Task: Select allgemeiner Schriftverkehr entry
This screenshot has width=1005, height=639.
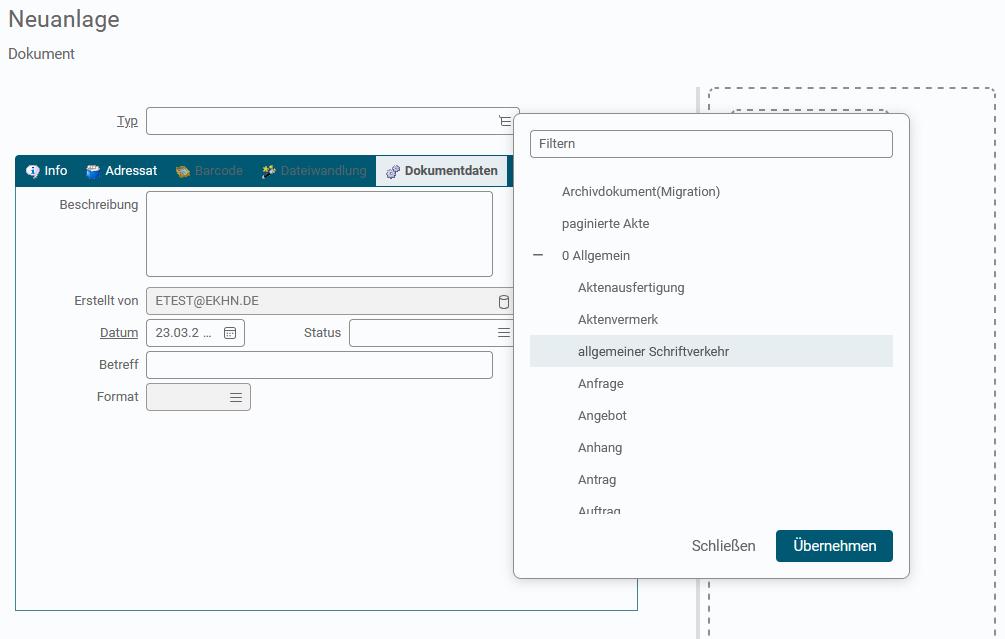Action: (711, 351)
